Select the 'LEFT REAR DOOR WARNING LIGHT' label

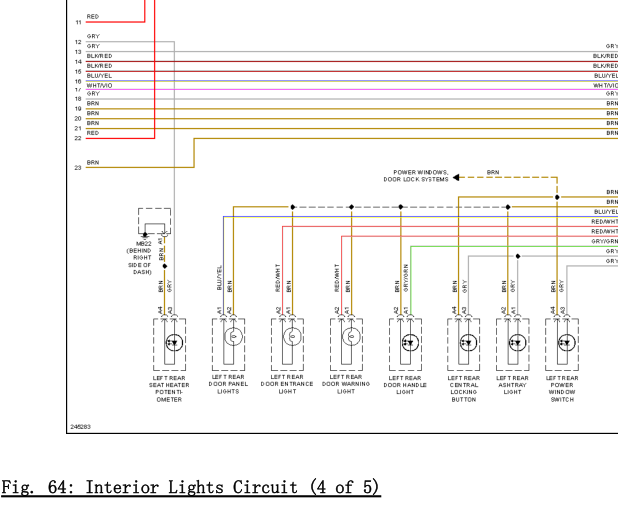[346, 384]
